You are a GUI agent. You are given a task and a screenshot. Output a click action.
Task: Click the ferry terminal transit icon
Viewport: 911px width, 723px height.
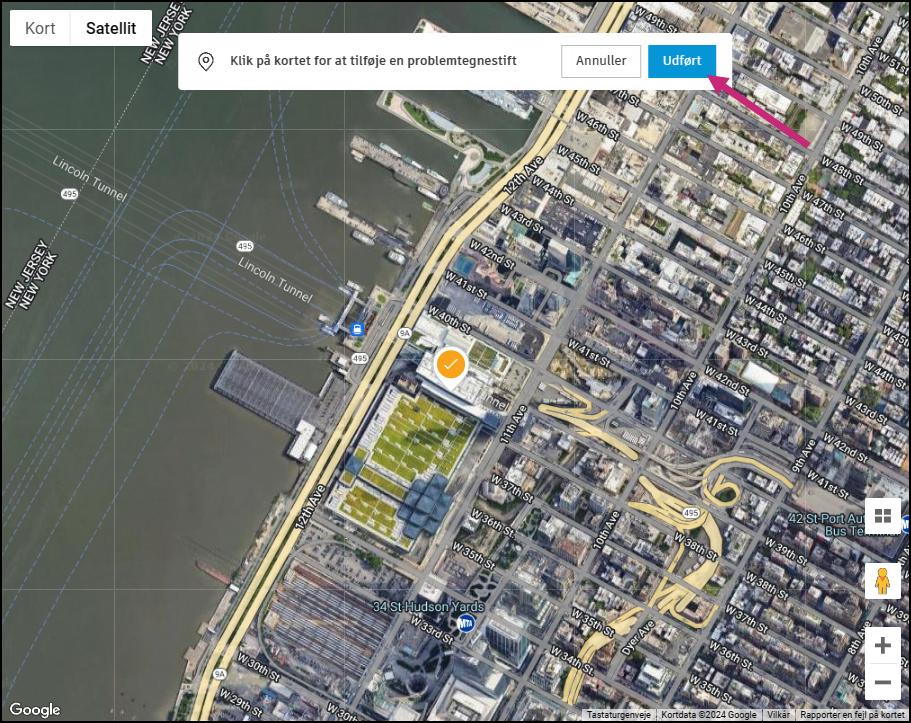coord(357,329)
